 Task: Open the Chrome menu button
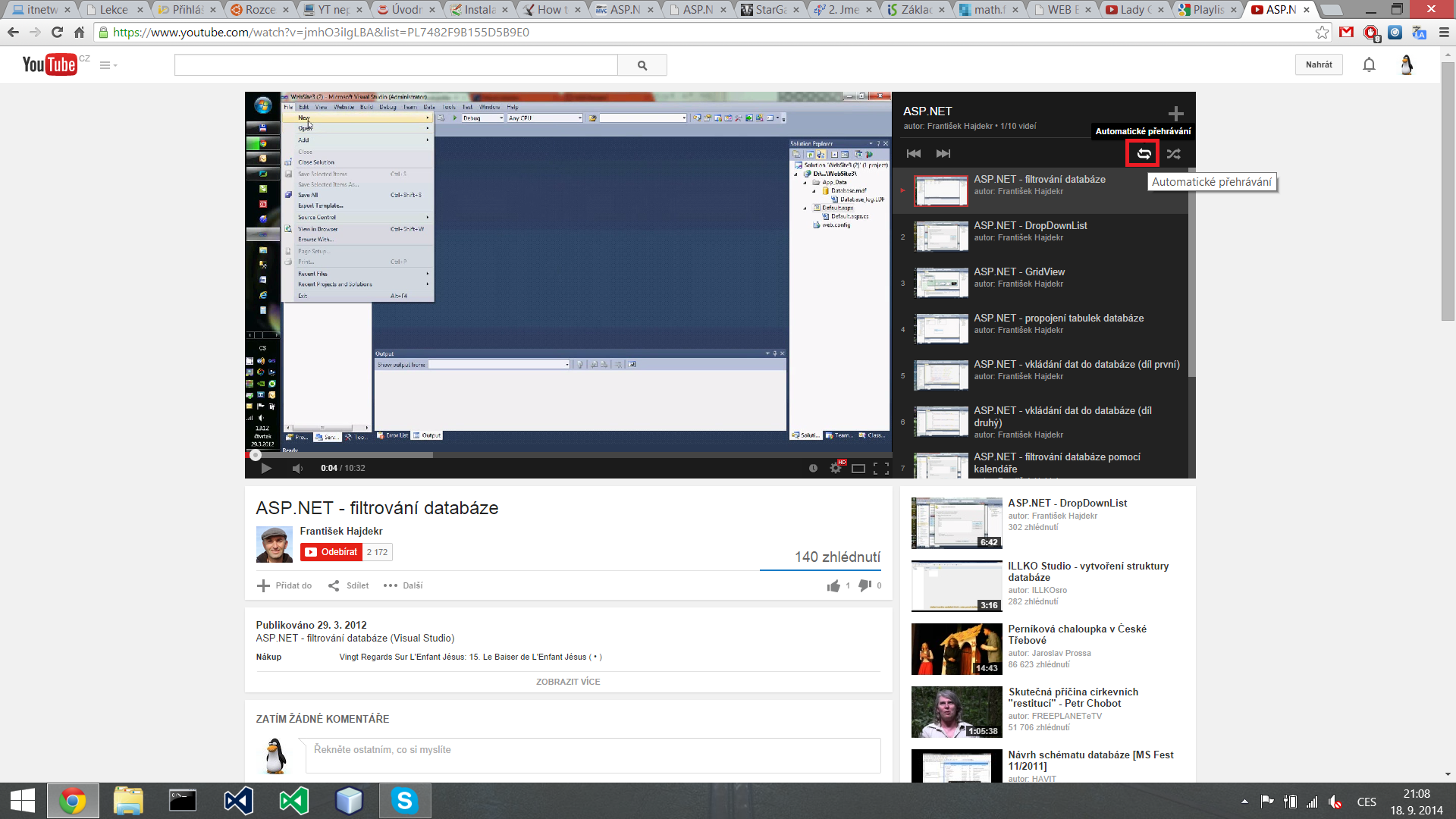(1444, 33)
